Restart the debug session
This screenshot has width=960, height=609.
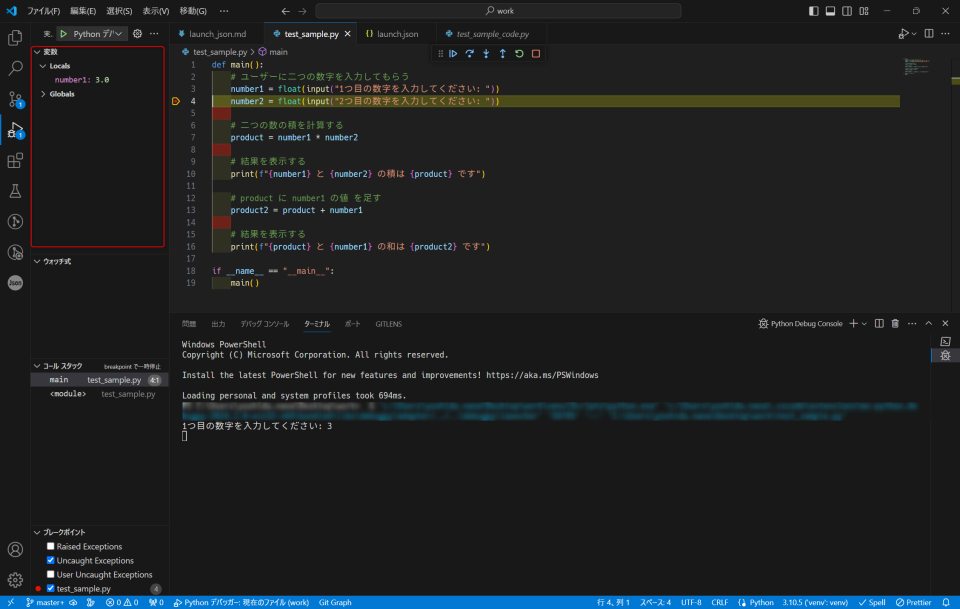(x=518, y=53)
